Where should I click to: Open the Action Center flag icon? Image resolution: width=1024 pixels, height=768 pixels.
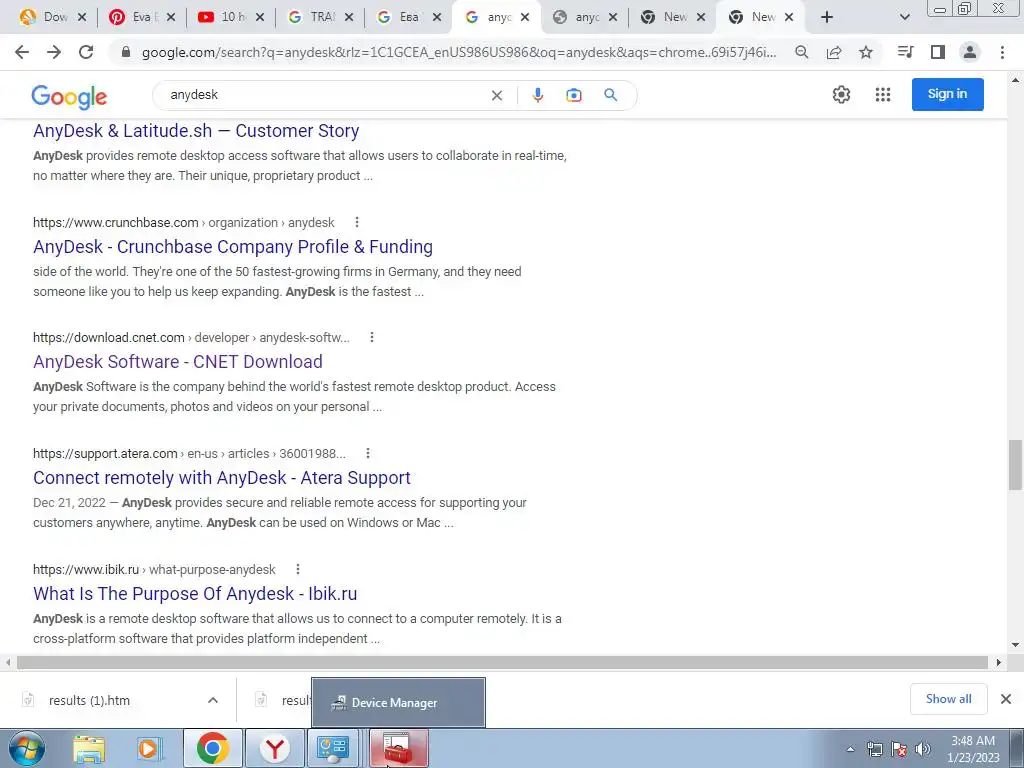(899, 749)
